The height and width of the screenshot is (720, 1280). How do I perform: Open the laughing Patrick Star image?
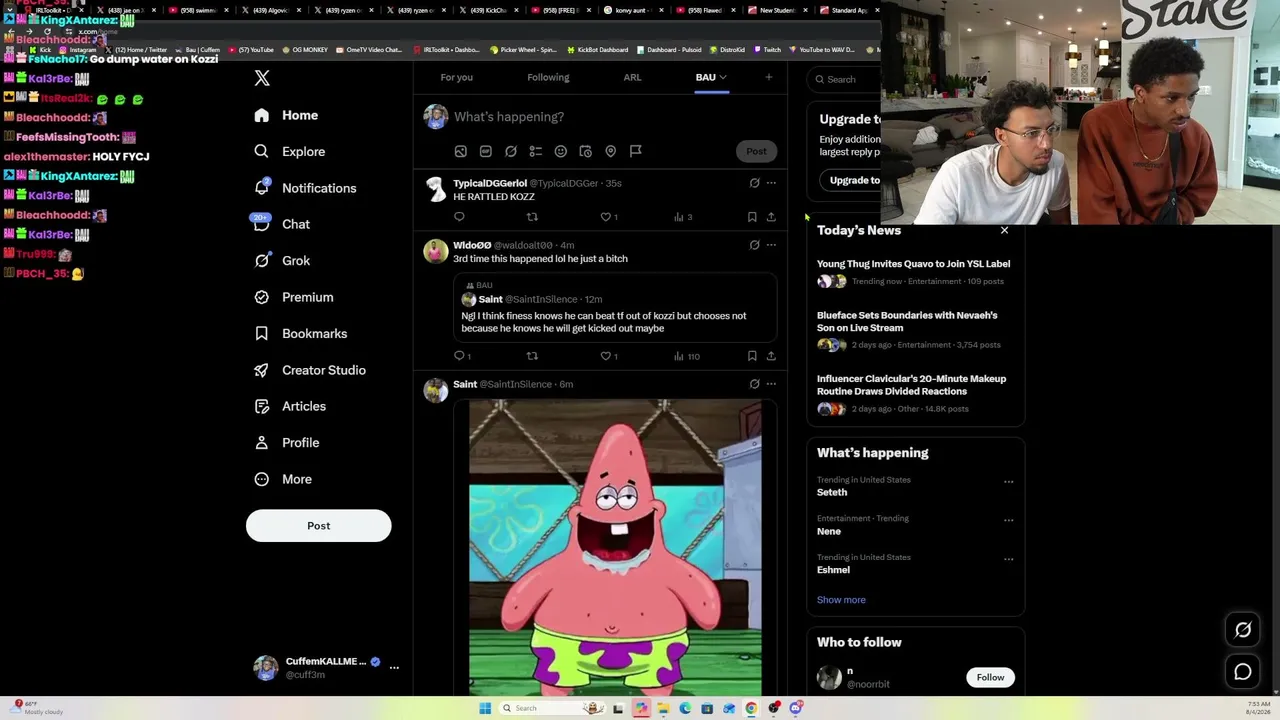click(x=615, y=548)
